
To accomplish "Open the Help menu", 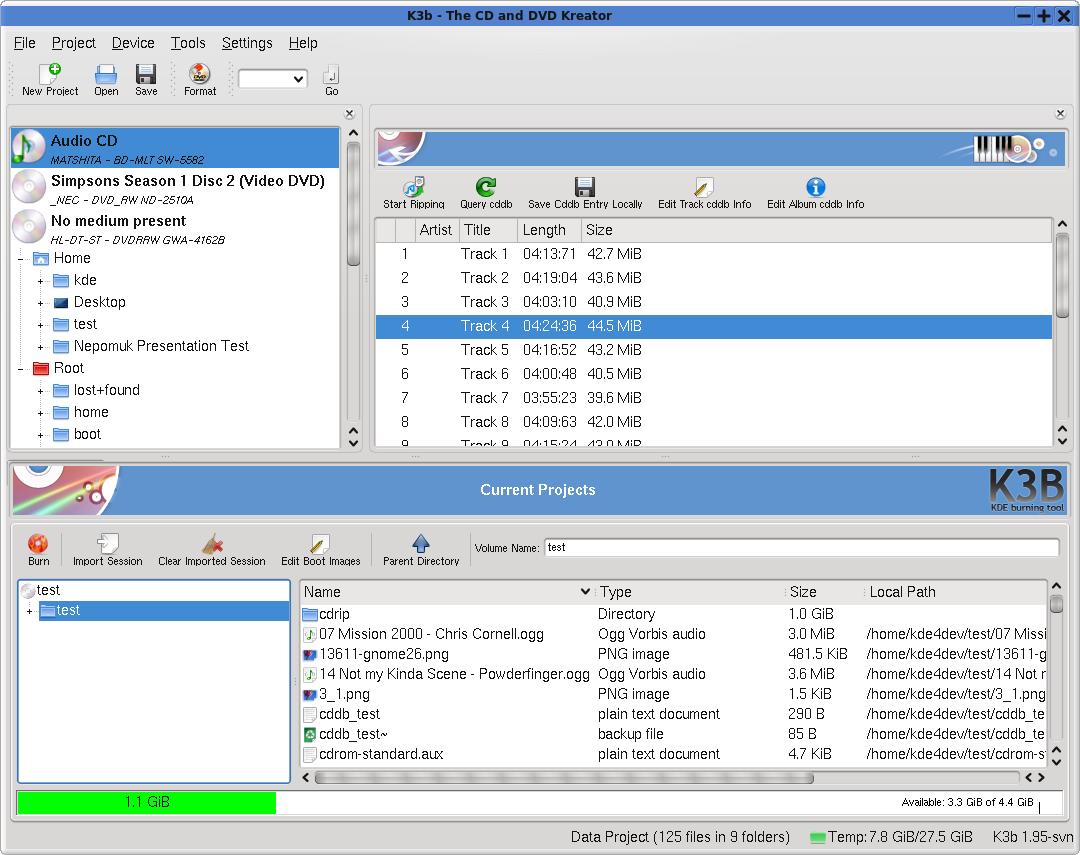I will point(303,43).
